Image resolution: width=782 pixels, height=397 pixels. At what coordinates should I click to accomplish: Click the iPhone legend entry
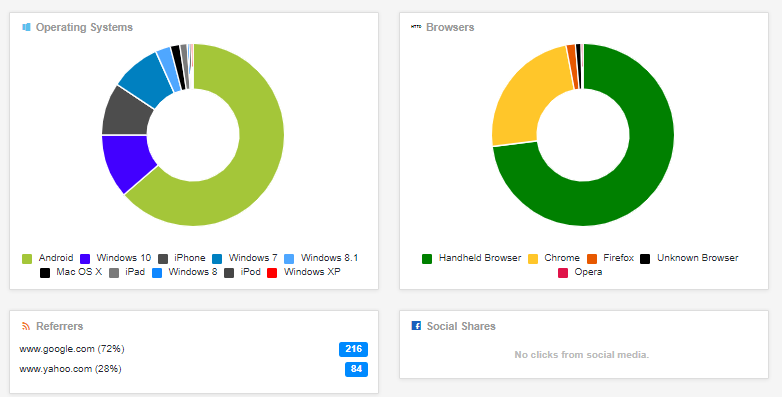(182, 258)
